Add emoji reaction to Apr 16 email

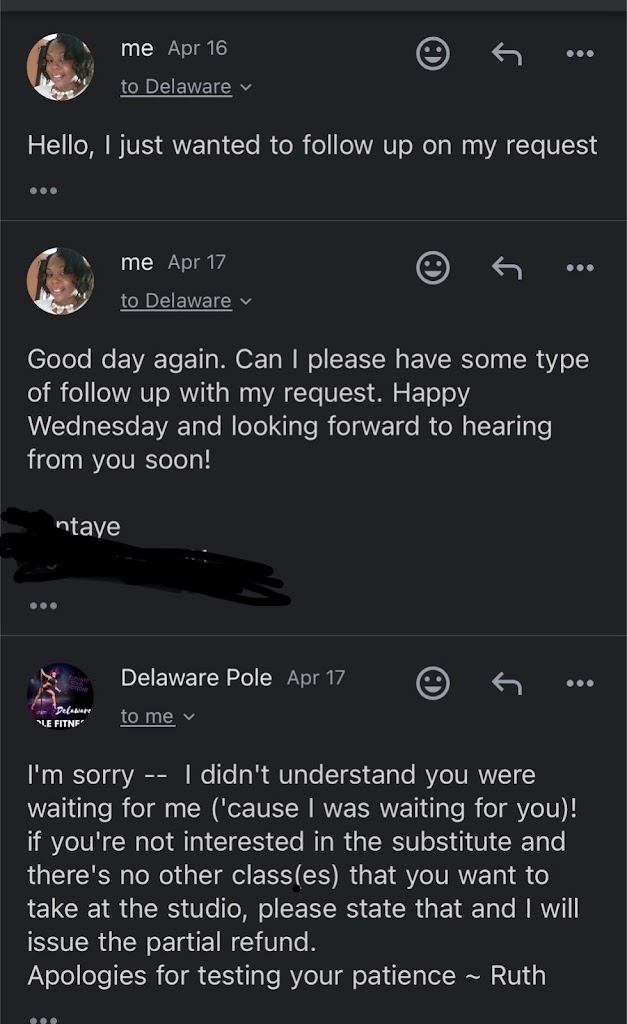tap(432, 54)
